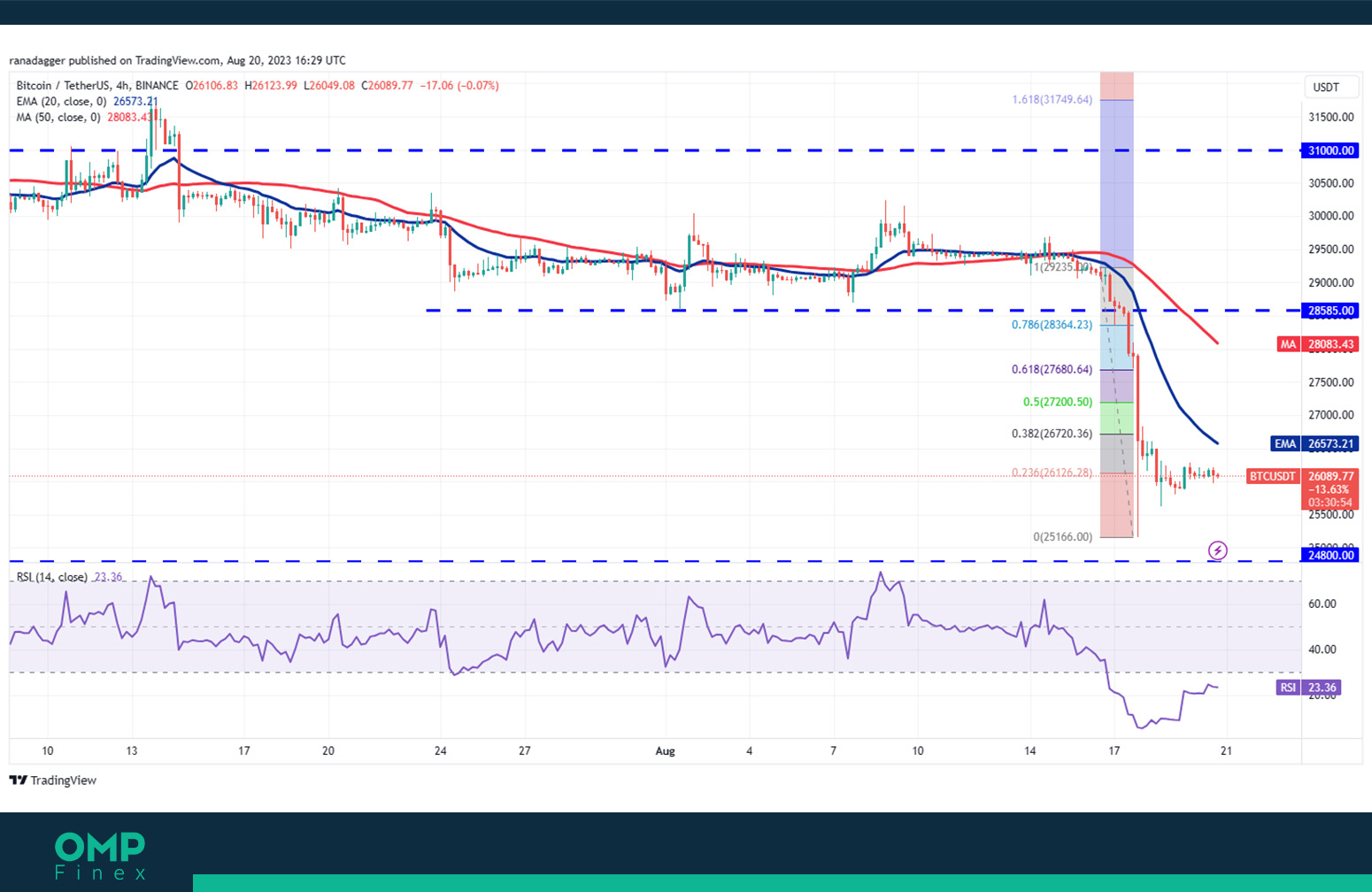Click the Bitcoin / TetherUS symbol title
The image size is (1372, 892).
click(x=97, y=86)
